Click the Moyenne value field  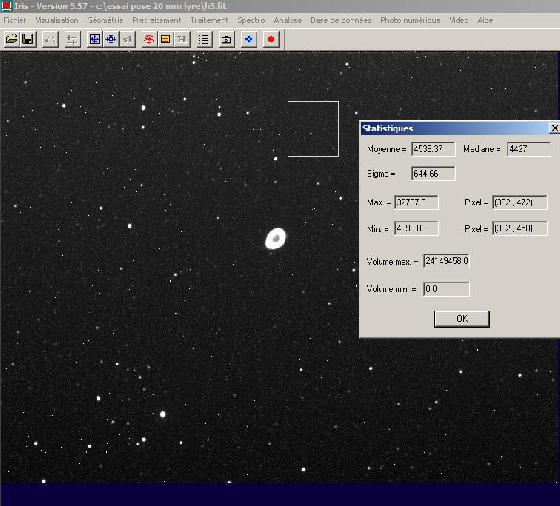[433, 149]
